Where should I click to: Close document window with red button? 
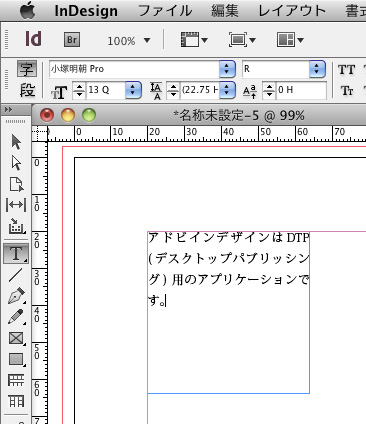(47, 116)
